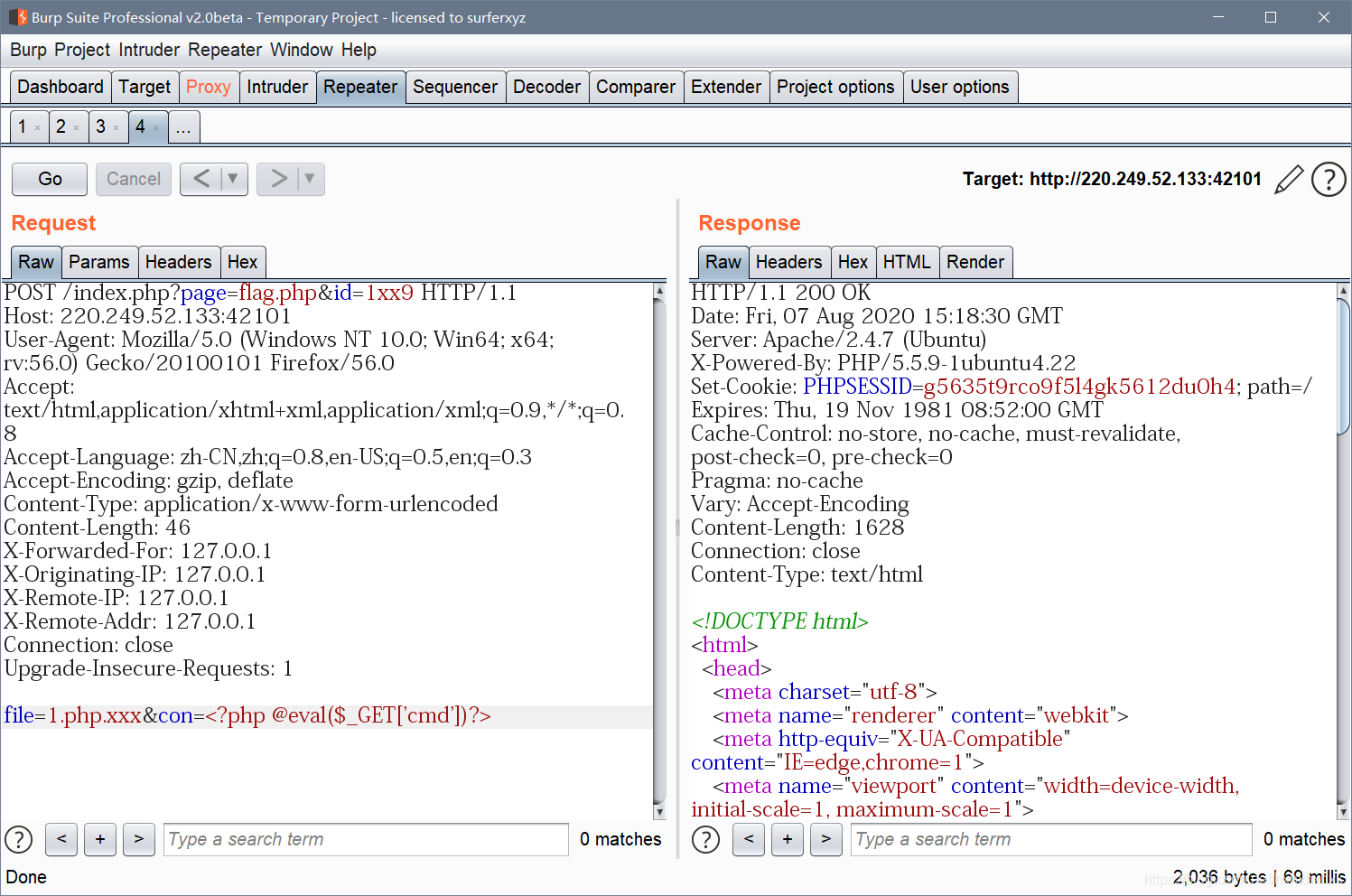Go to next request in history
The height and width of the screenshot is (896, 1352).
[x=278, y=179]
